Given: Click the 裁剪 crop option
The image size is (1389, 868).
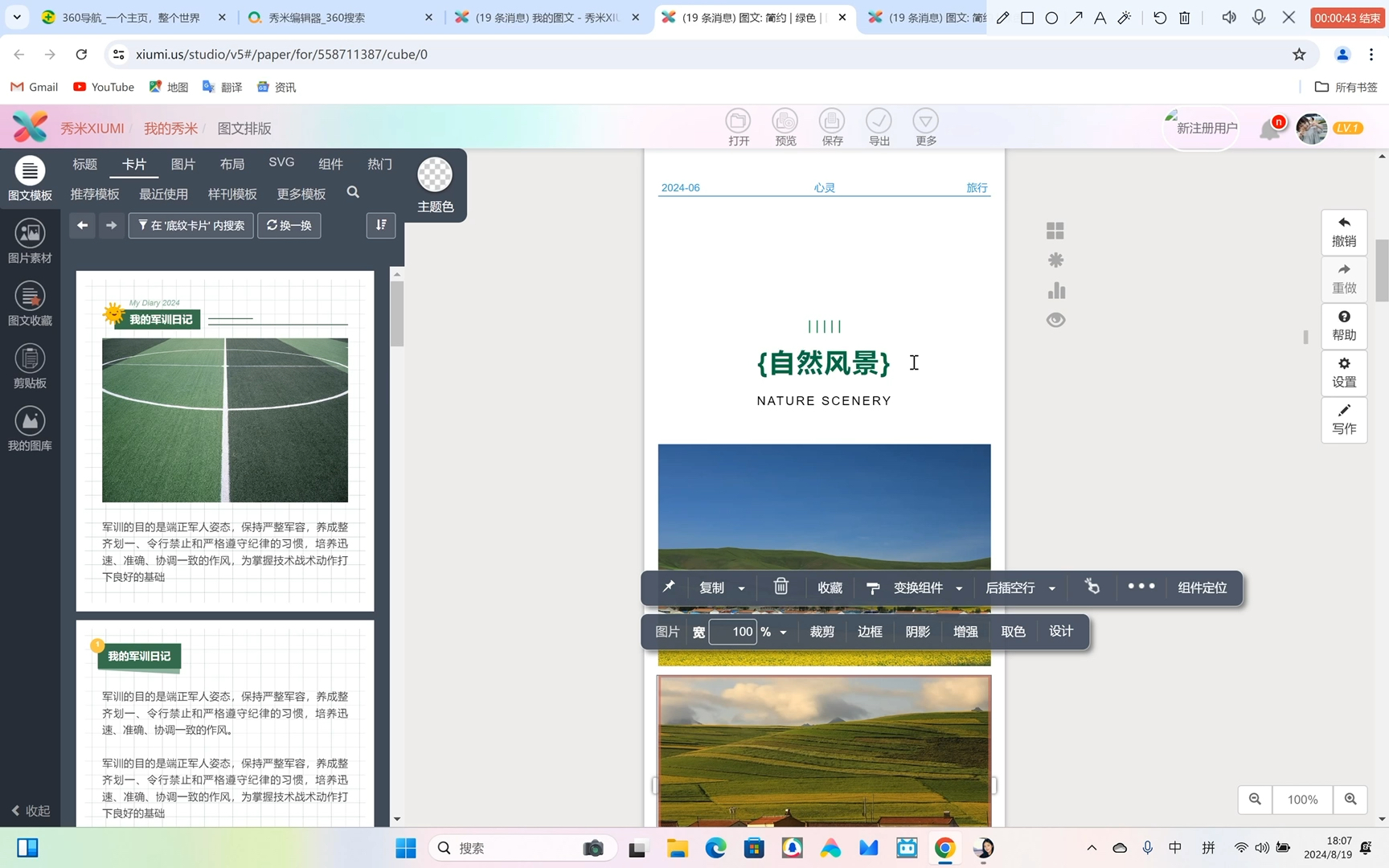Looking at the screenshot, I should (x=822, y=632).
